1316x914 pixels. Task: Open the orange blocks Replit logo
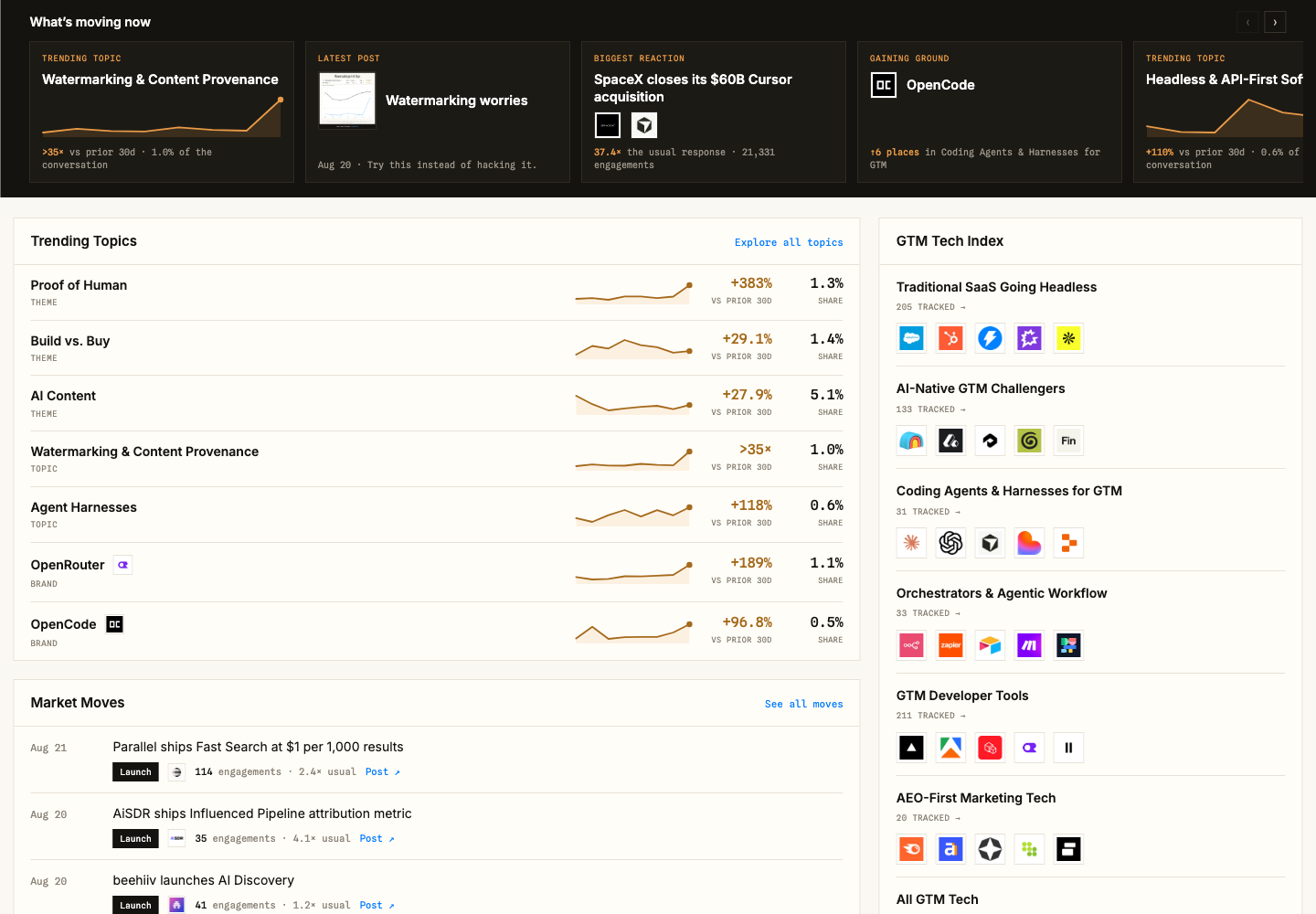tap(1068, 543)
